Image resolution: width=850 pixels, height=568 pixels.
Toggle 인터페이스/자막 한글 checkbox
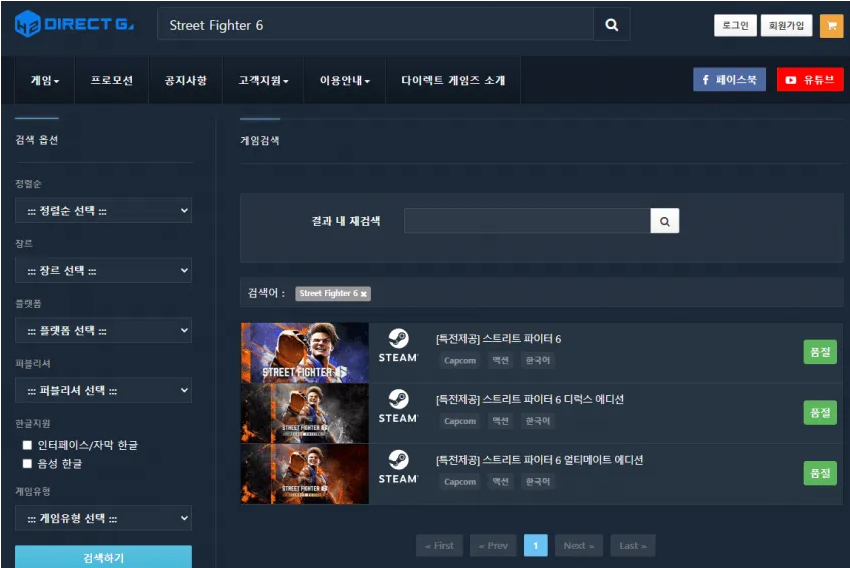pyautogui.click(x=27, y=445)
